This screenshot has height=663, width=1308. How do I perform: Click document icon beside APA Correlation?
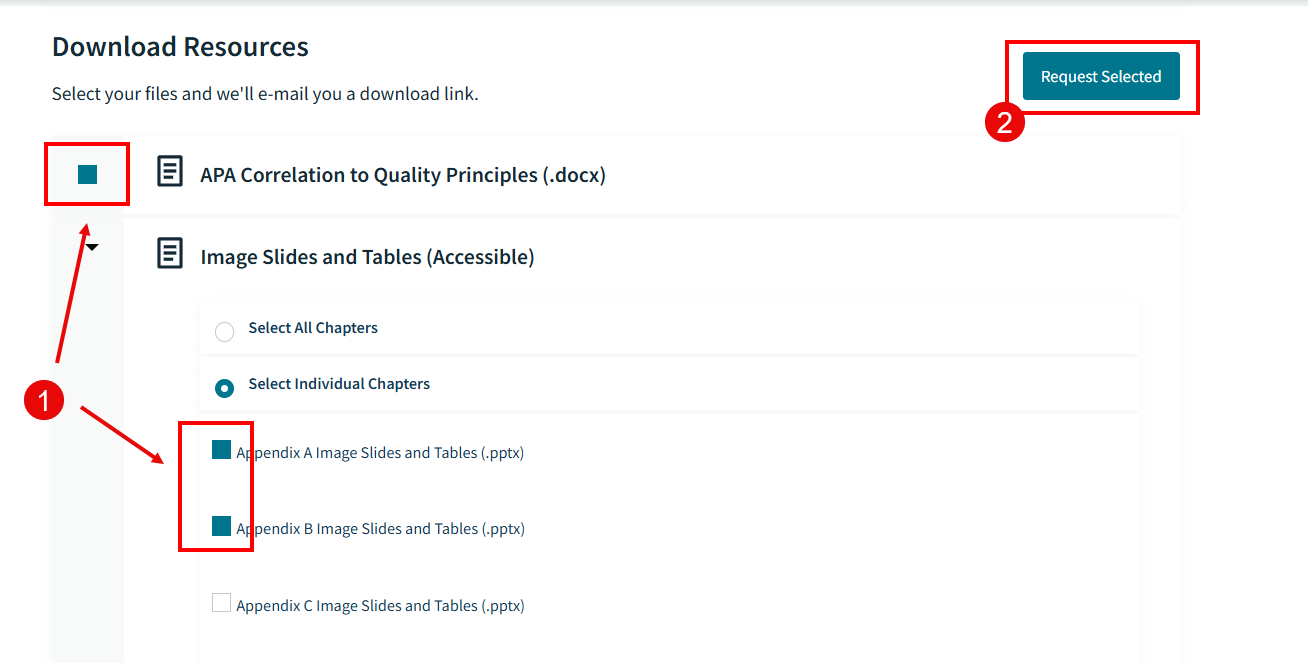pyautogui.click(x=170, y=172)
